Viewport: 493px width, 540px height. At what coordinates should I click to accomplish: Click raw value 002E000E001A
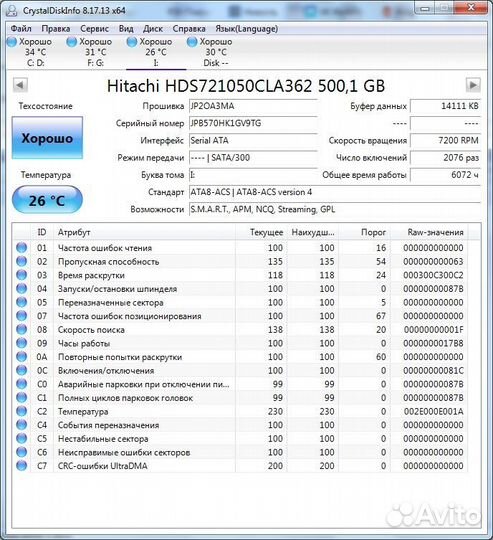tap(433, 412)
